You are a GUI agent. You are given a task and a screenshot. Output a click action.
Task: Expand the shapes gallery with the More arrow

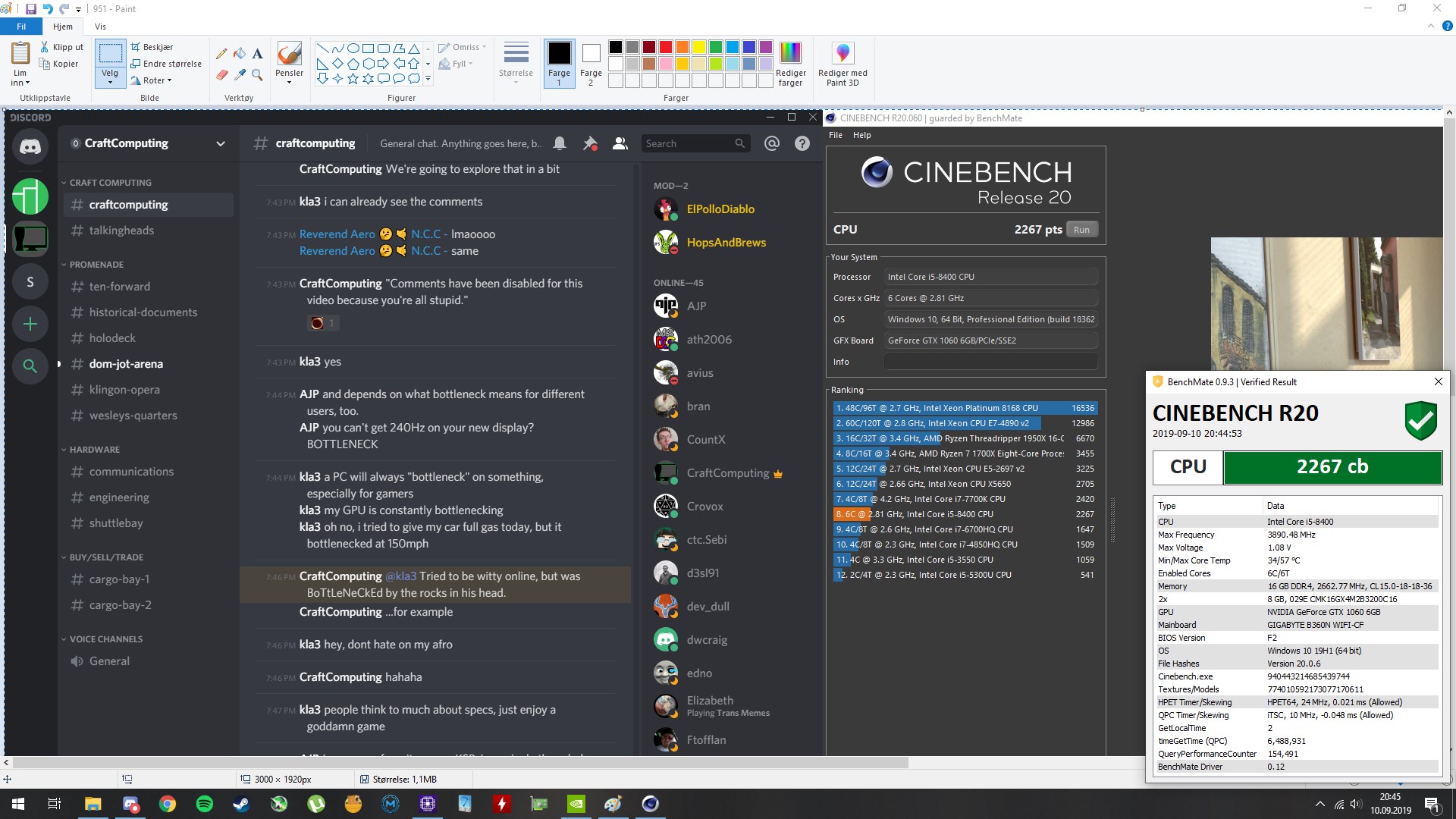[x=428, y=78]
